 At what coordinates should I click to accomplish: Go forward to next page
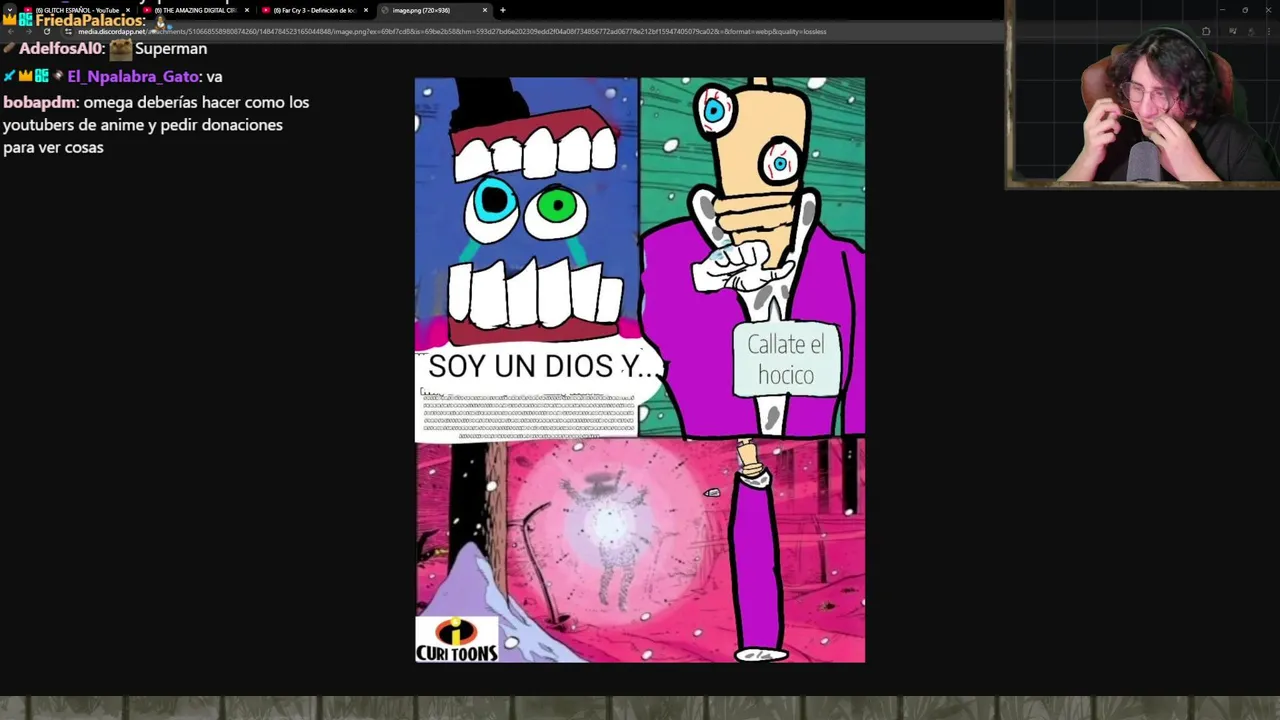[27, 31]
